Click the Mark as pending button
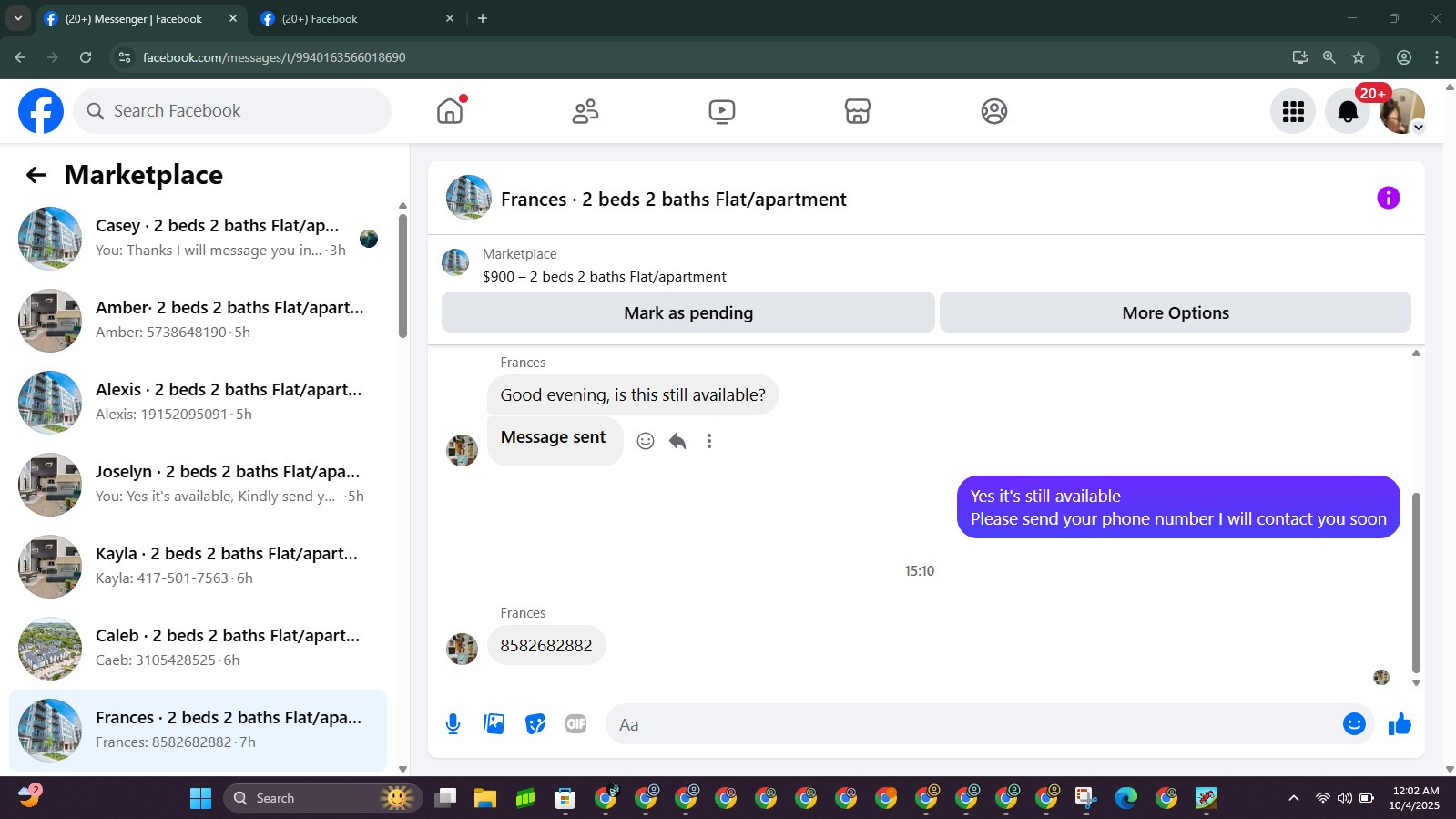 coord(688,312)
